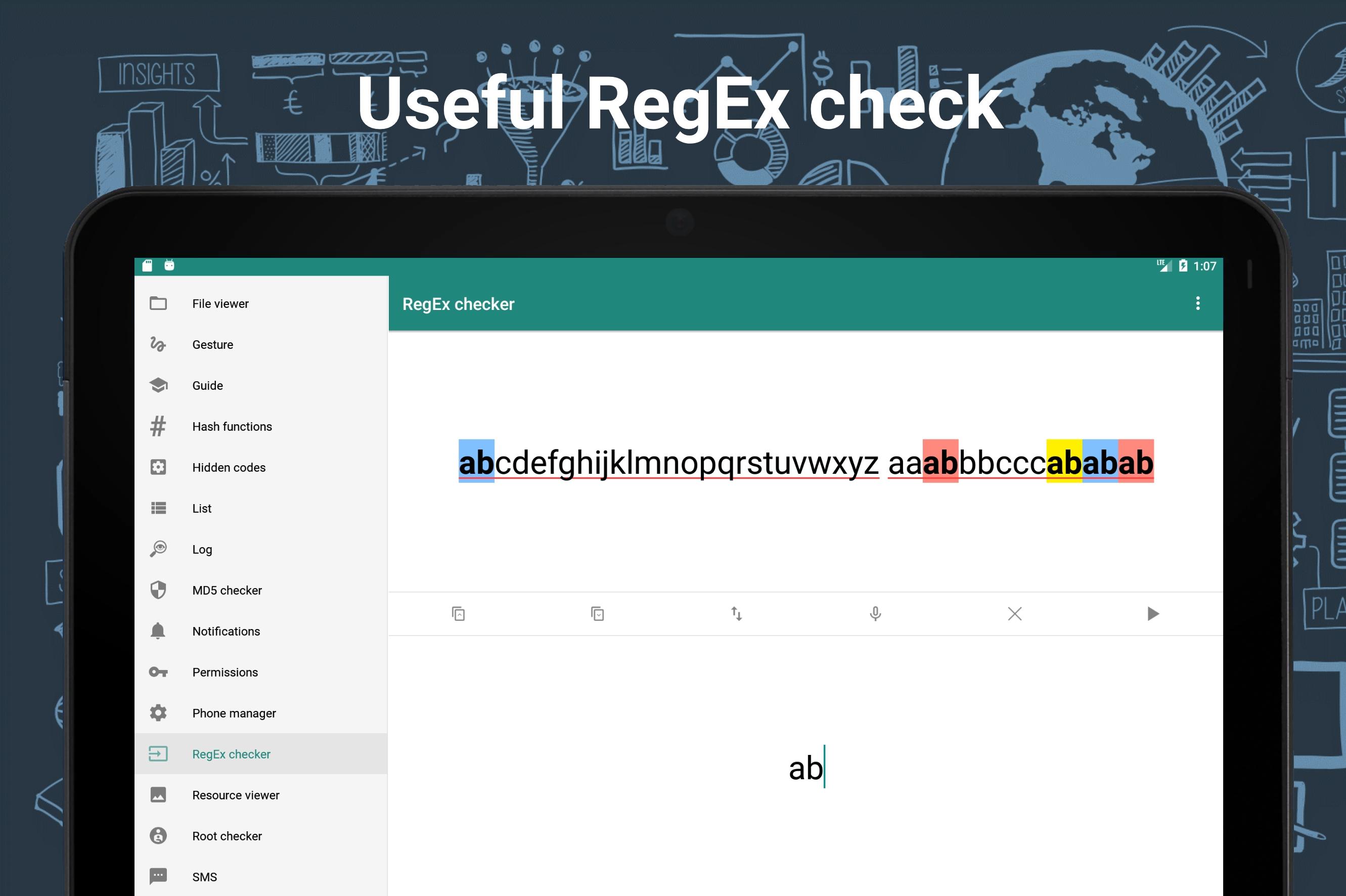Open File viewer from the drawer

[x=261, y=303]
